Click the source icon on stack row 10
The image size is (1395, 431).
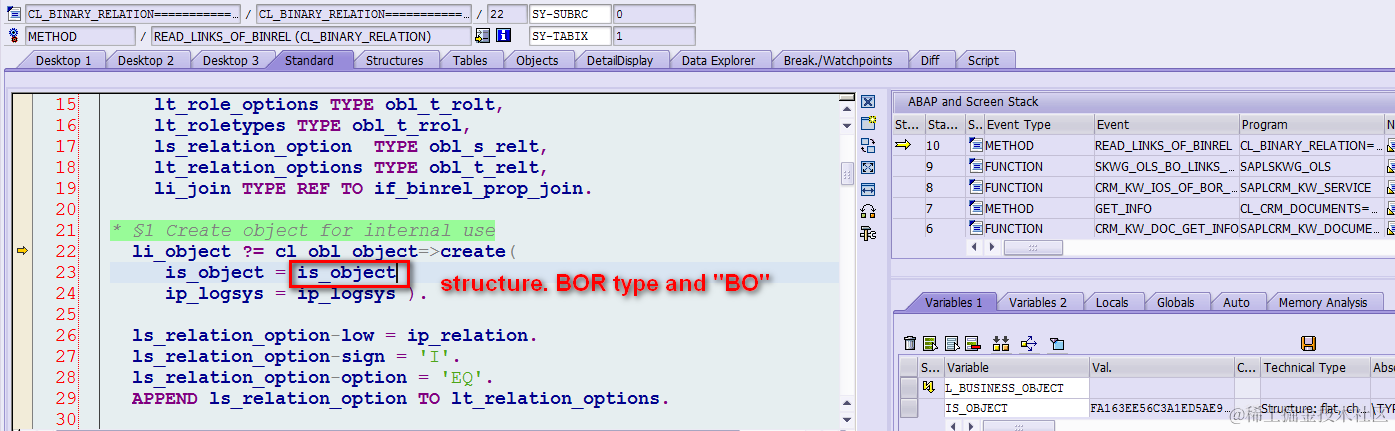pos(976,146)
